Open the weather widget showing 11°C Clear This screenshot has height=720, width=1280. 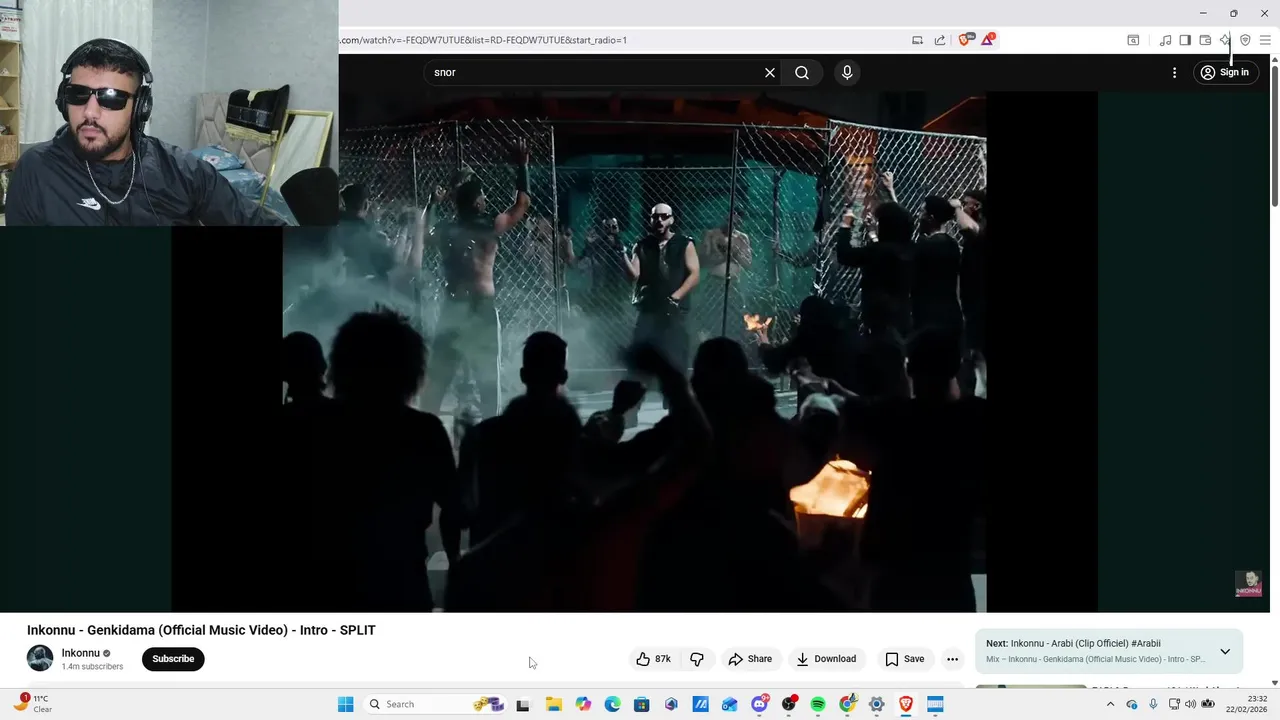tap(32, 704)
